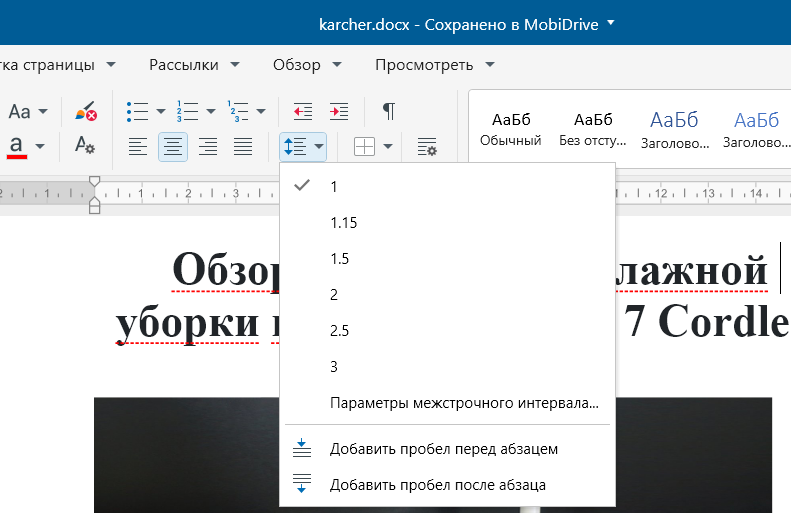Apply the Обычный style
Image resolution: width=791 pixels, height=513 pixels.
coord(511,130)
